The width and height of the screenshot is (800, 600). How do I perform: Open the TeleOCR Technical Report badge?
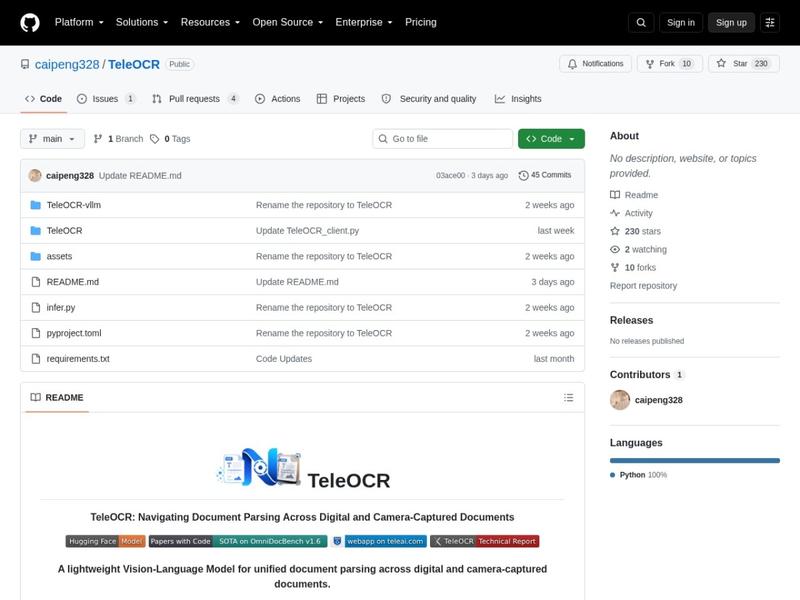(485, 541)
